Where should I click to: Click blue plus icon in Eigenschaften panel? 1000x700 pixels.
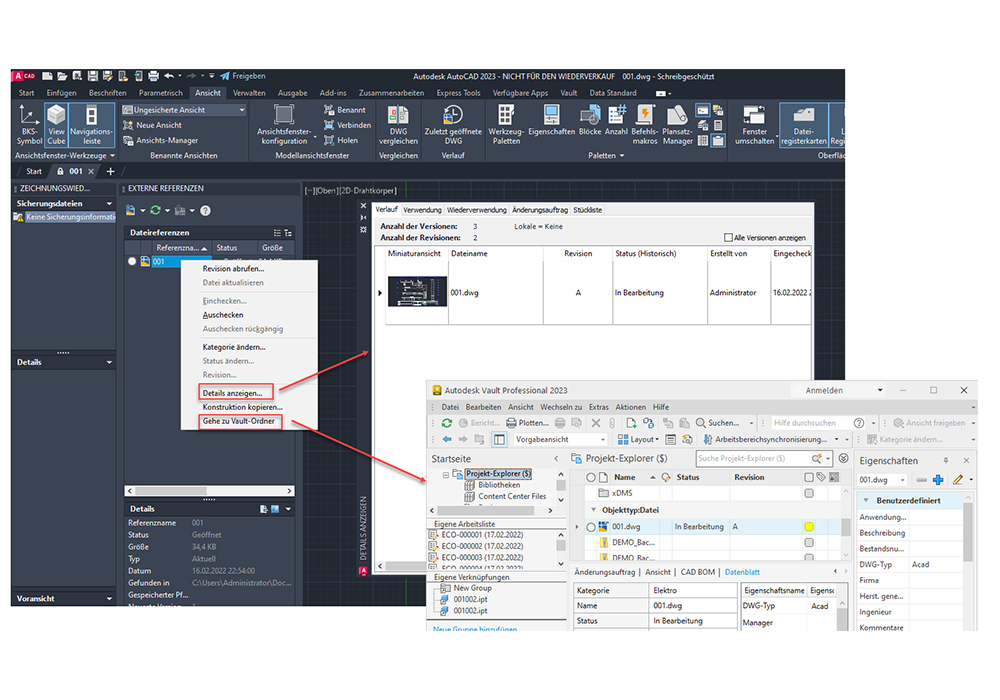tap(937, 480)
